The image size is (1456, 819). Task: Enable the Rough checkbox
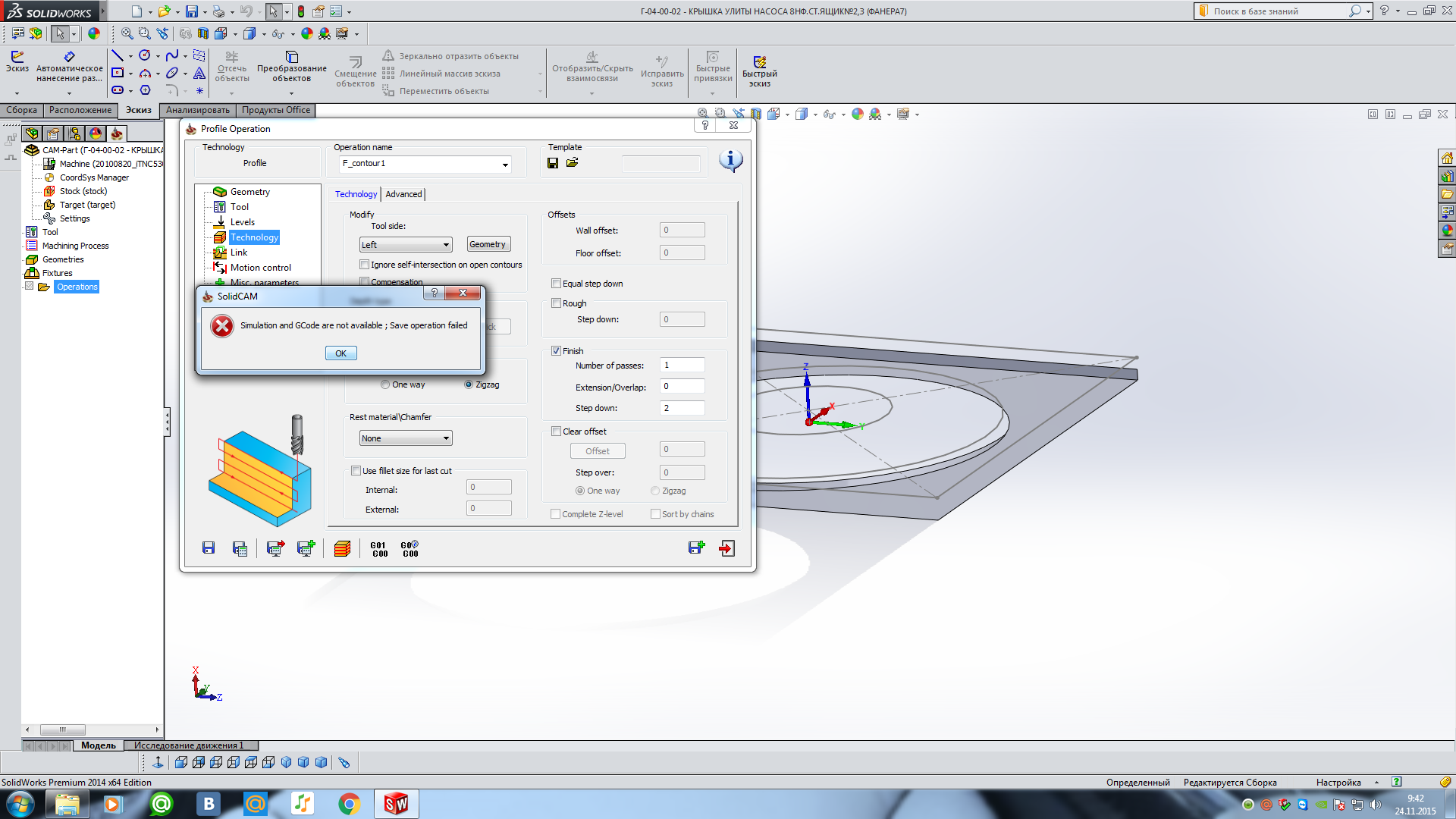pos(557,303)
